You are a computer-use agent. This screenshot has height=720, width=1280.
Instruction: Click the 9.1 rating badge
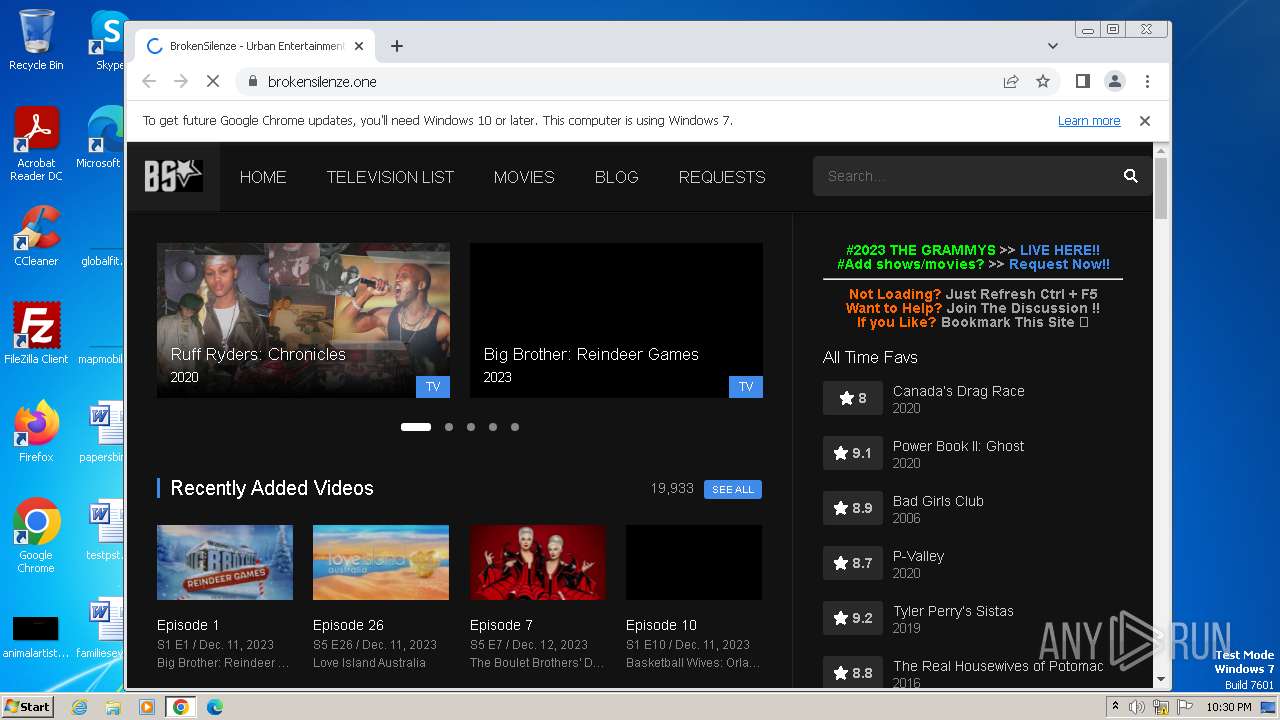coord(853,453)
